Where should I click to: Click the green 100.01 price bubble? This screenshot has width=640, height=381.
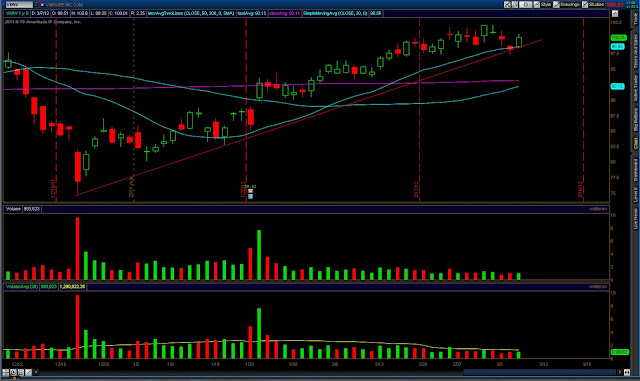[618, 38]
